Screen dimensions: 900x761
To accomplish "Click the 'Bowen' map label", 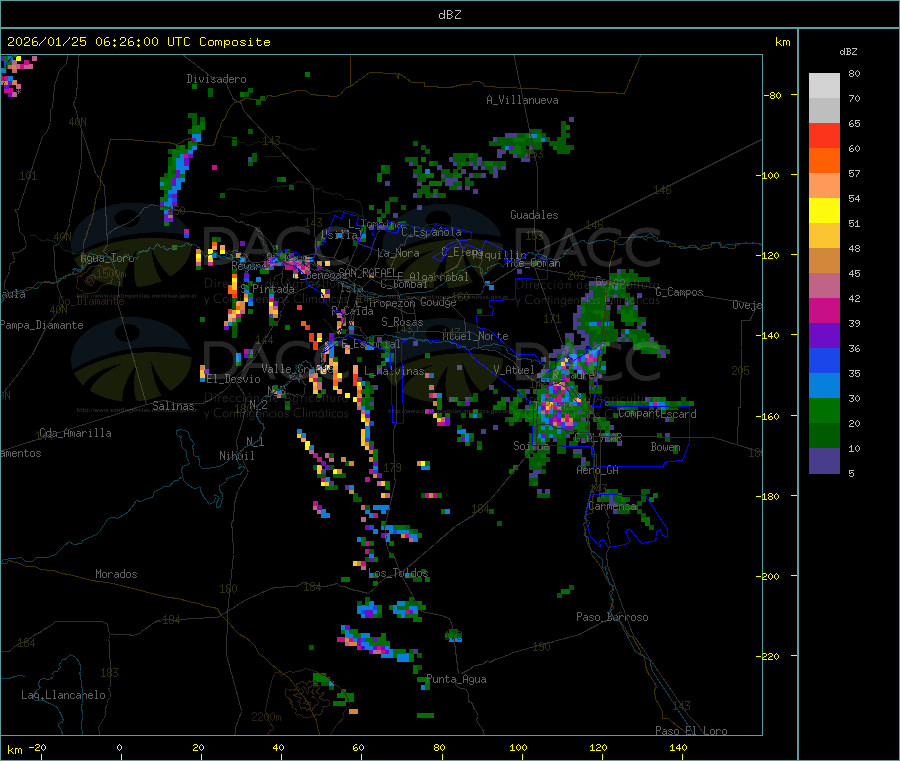I will [666, 446].
